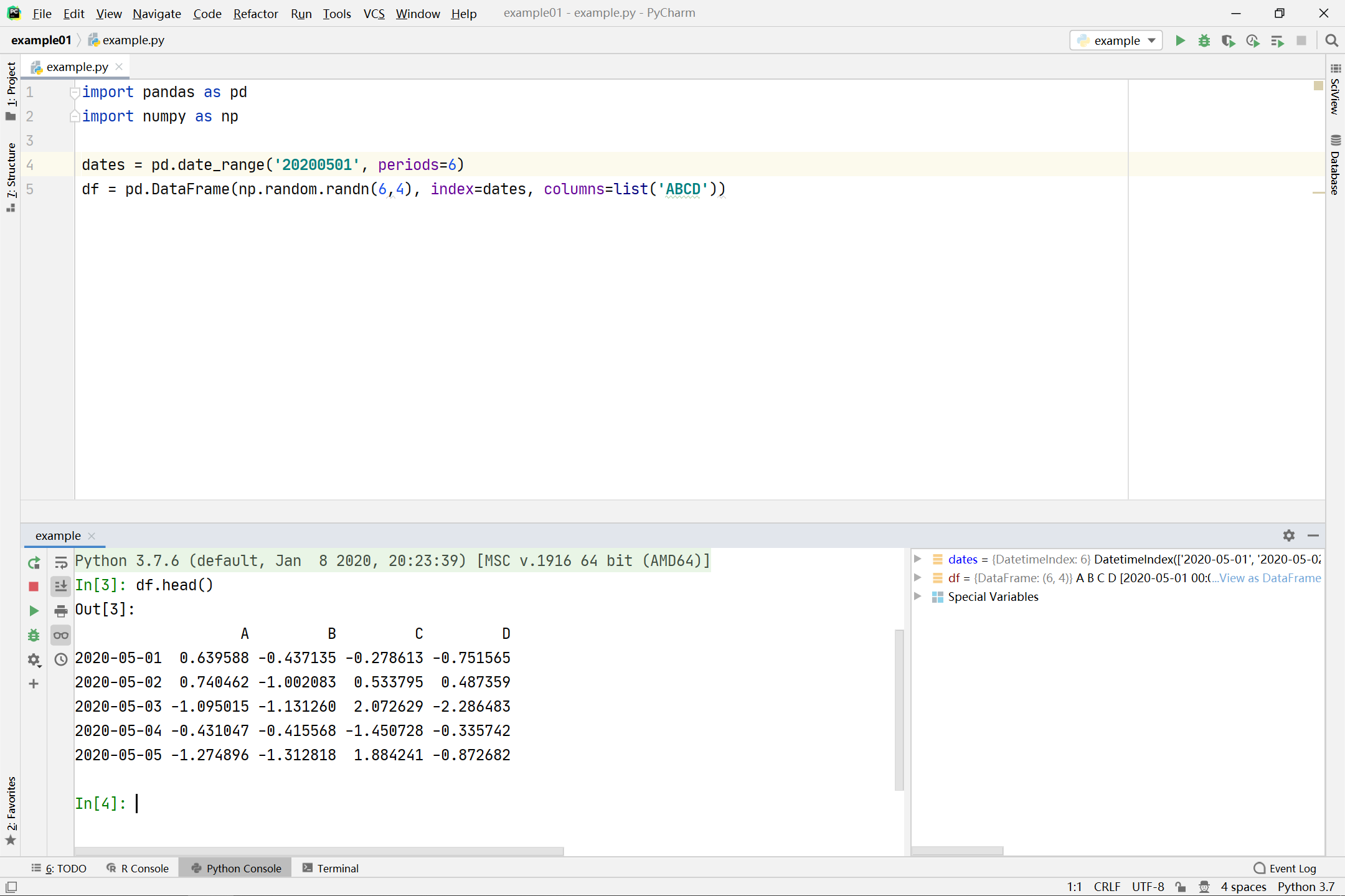Screen dimensions: 1345x896
Task: Stop the console with red square
Action: [x=34, y=587]
